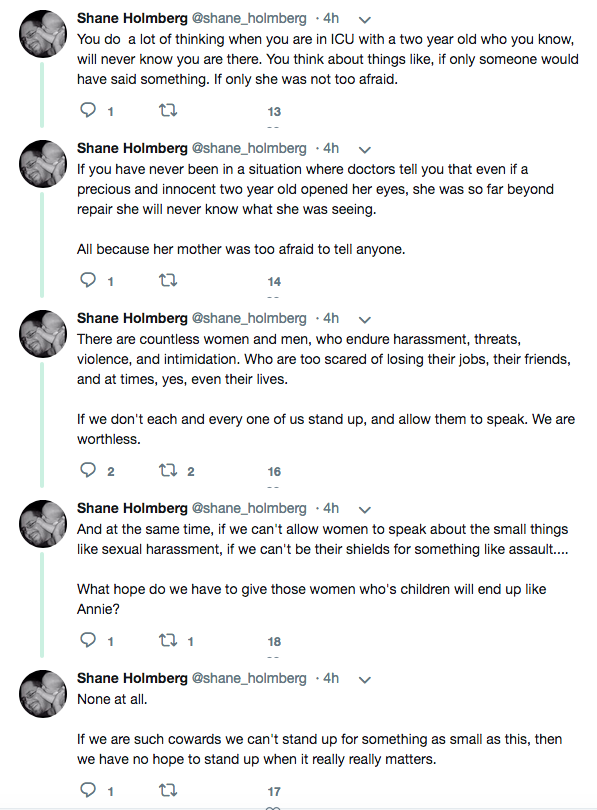
Task: Retweet the 'None at all' tweet
Action: pyautogui.click(x=168, y=790)
